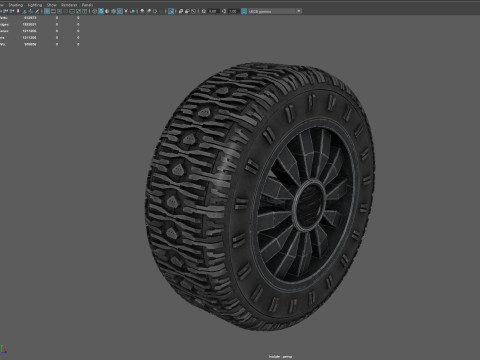Toggle X-Ray Active Components
Image resolution: width=480 pixels, height=360 pixels.
point(187,11)
